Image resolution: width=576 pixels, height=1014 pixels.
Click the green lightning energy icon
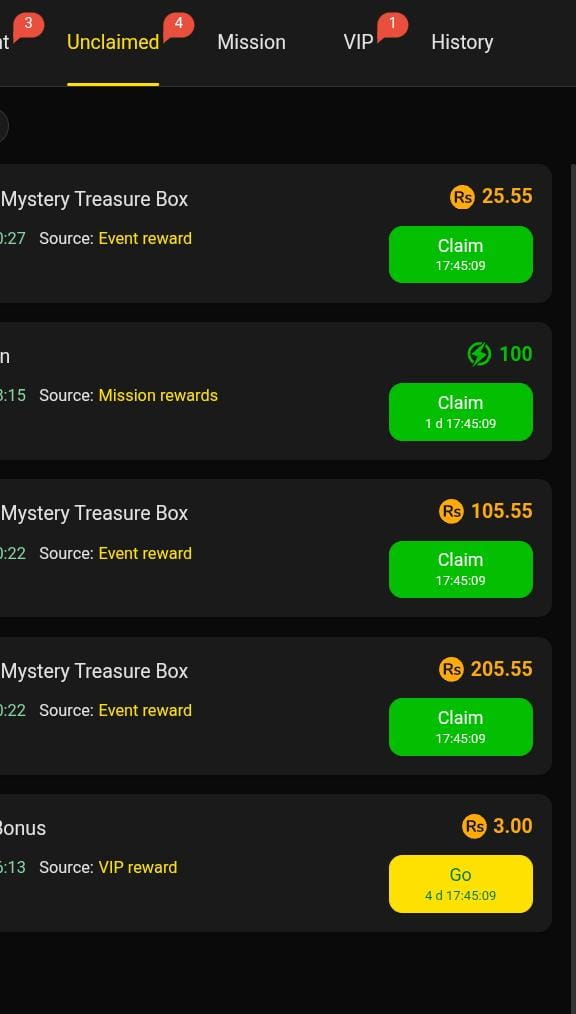[x=479, y=354]
